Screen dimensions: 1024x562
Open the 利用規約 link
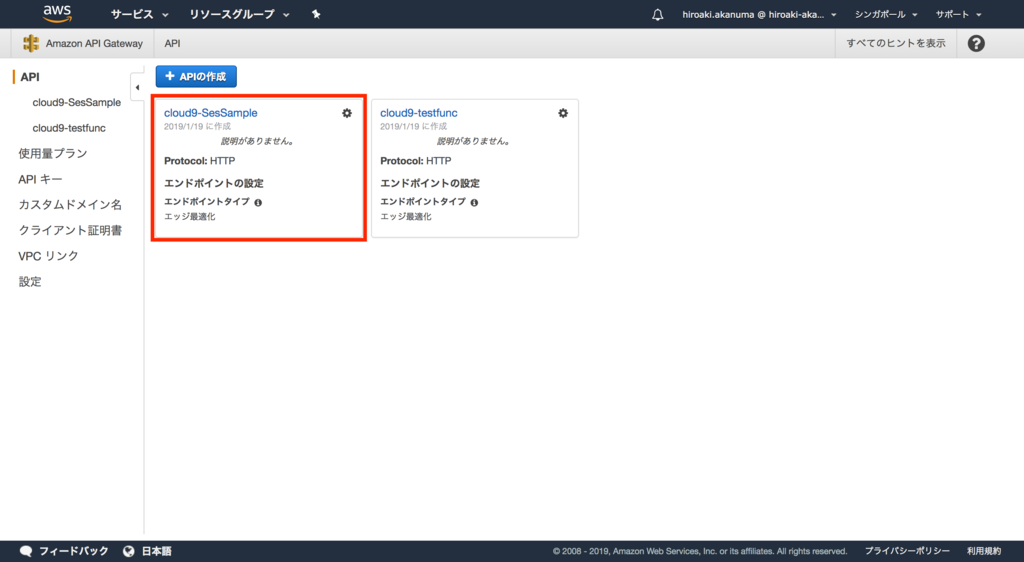(984, 551)
